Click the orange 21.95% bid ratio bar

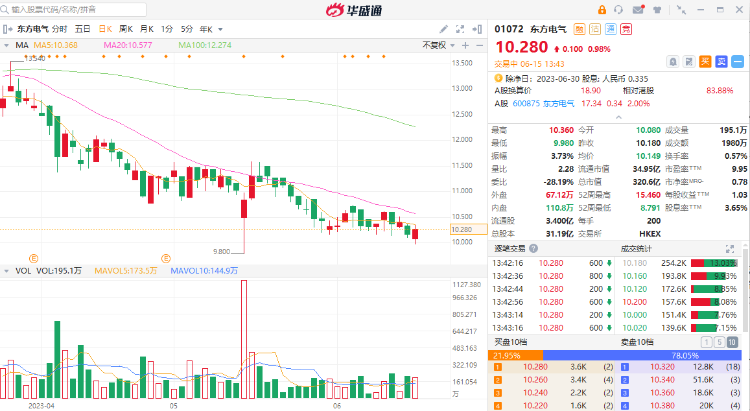pyautogui.click(x=515, y=355)
